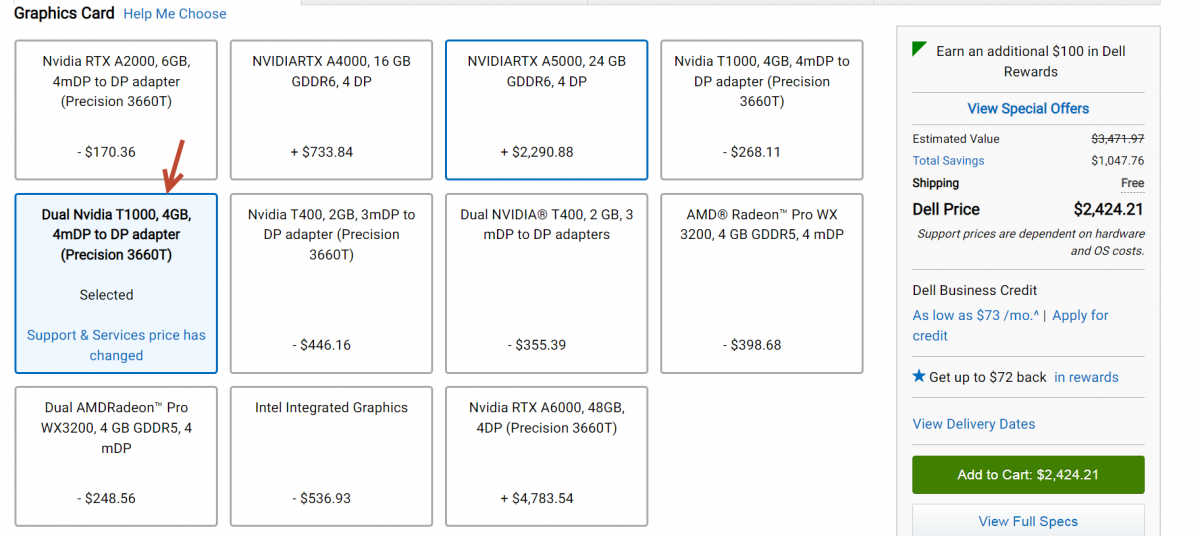Select the Dual Nvidia T1000 4GB option
1200x536 pixels.
pyautogui.click(x=116, y=283)
